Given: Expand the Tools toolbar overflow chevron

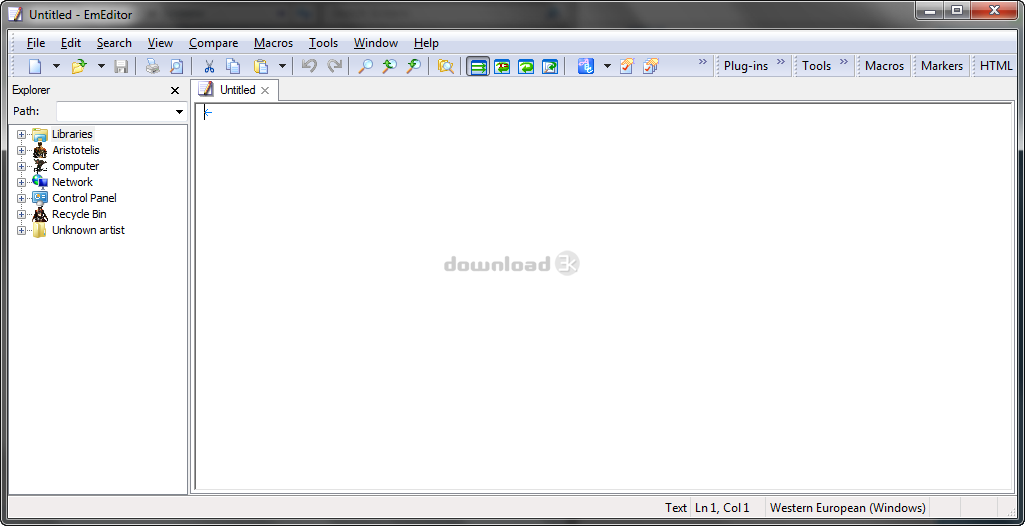Looking at the screenshot, I should pyautogui.click(x=843, y=62).
